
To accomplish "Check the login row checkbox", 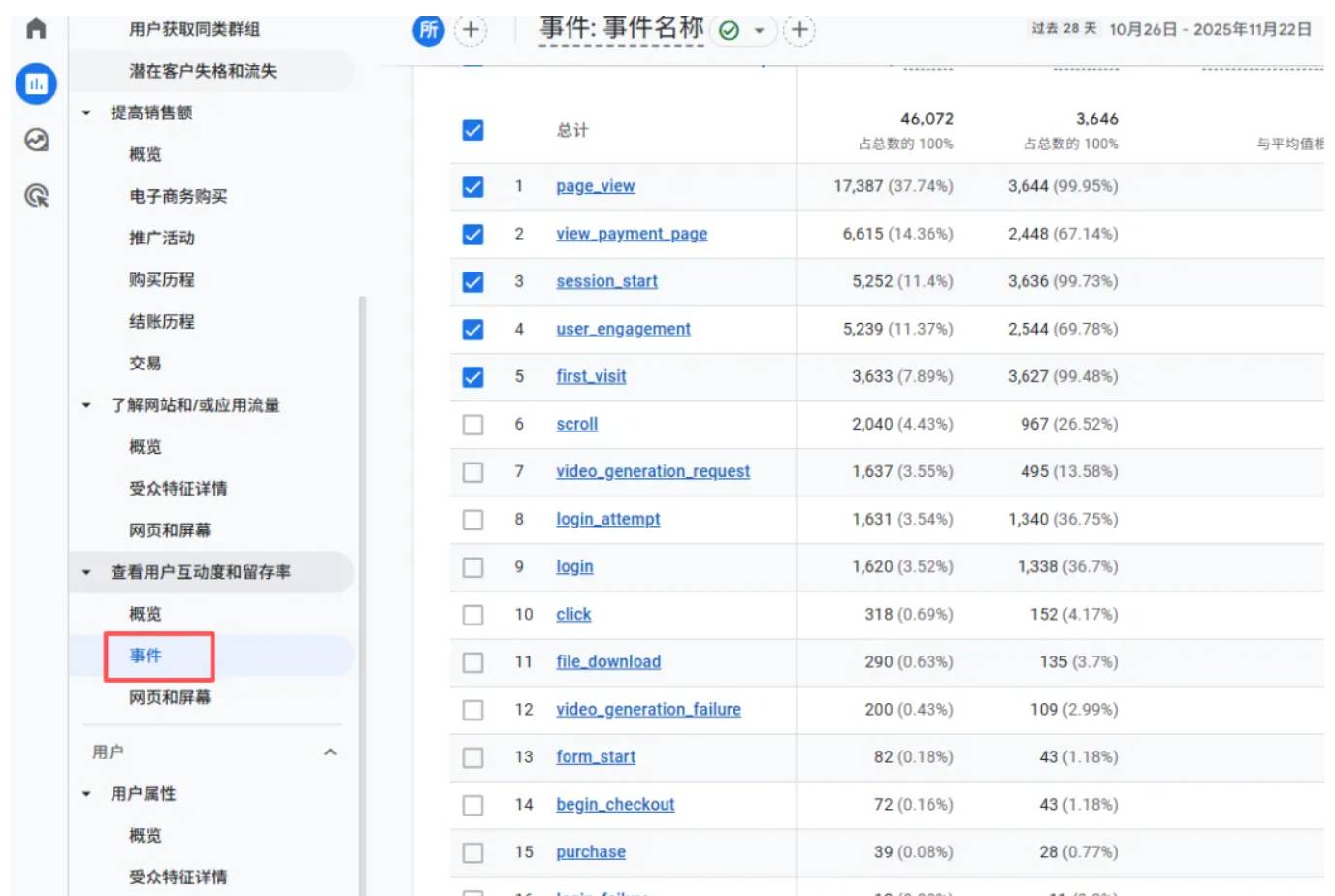I will click(472, 566).
